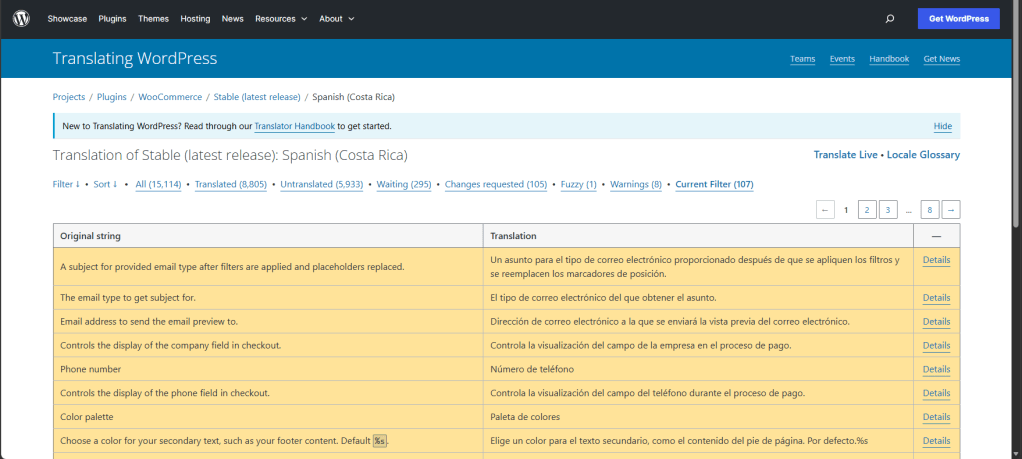Open the Sort dropdown
The height and width of the screenshot is (459, 1022).
[x=106, y=185]
